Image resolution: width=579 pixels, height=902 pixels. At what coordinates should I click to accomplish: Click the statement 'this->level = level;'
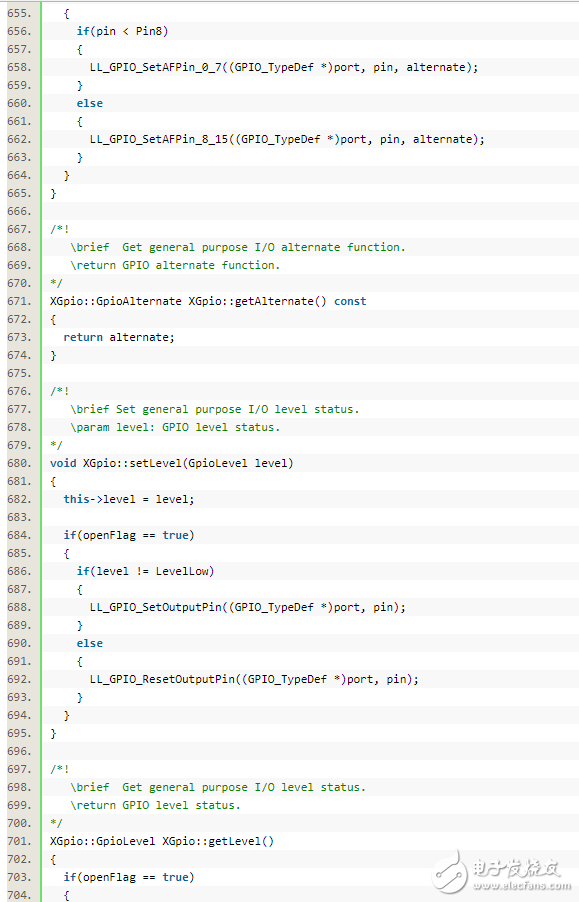(129, 499)
